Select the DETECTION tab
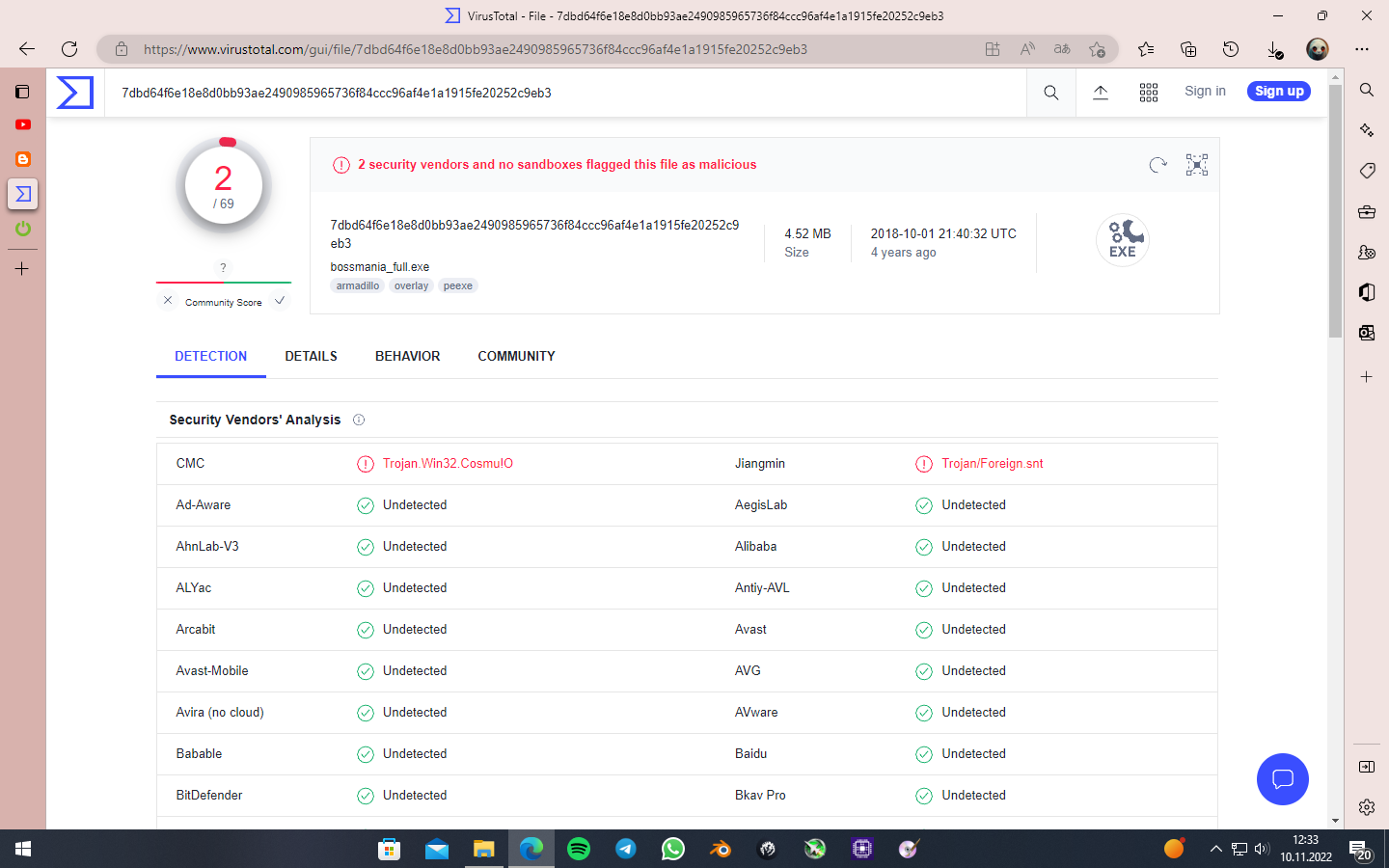 [211, 356]
